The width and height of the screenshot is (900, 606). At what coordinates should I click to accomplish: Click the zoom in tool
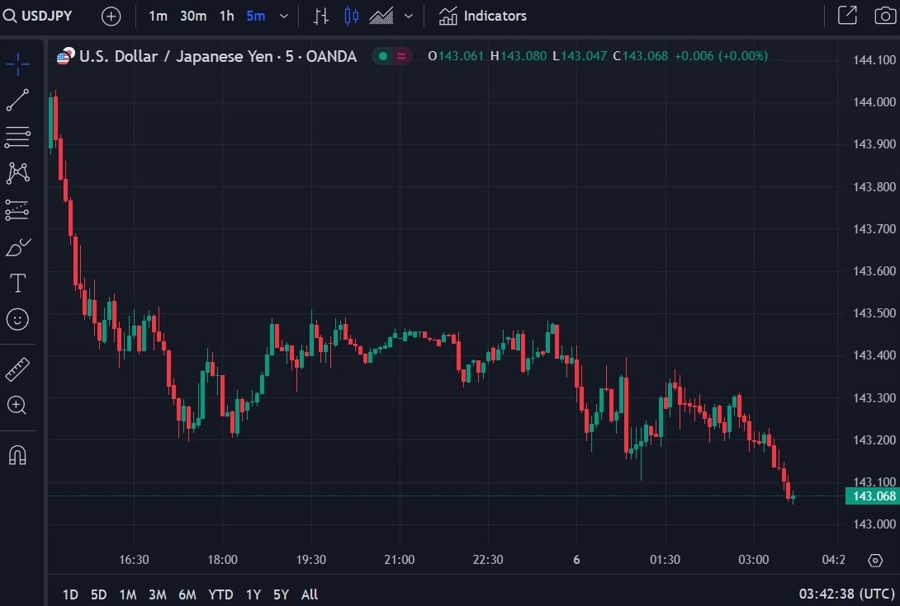pos(18,405)
